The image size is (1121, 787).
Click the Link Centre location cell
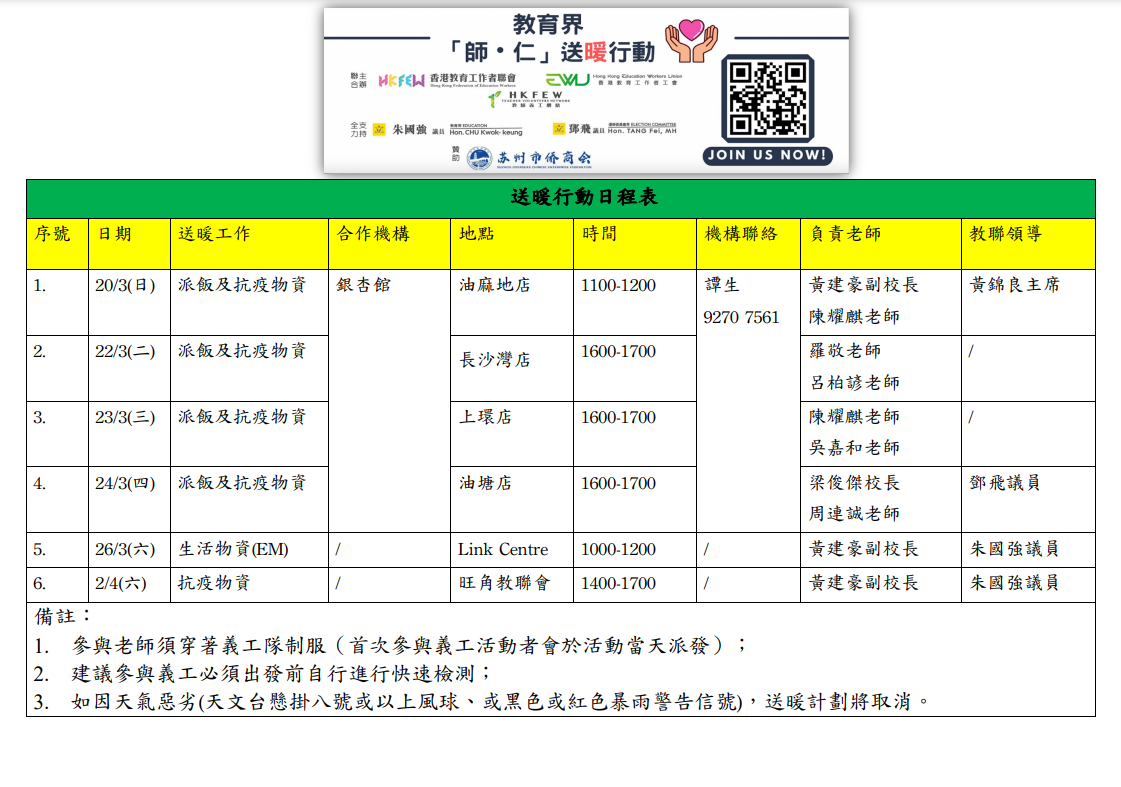503,549
